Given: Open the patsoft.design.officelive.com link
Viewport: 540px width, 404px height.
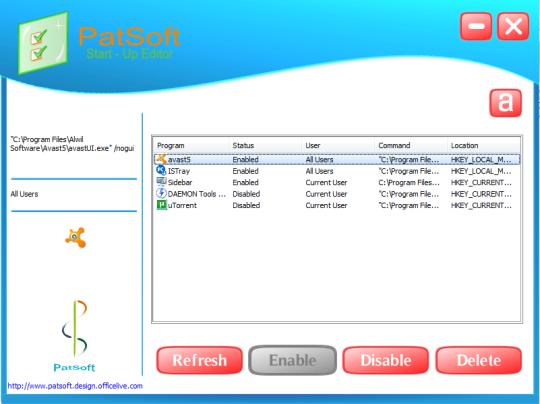Looking at the screenshot, I should (x=75, y=386).
